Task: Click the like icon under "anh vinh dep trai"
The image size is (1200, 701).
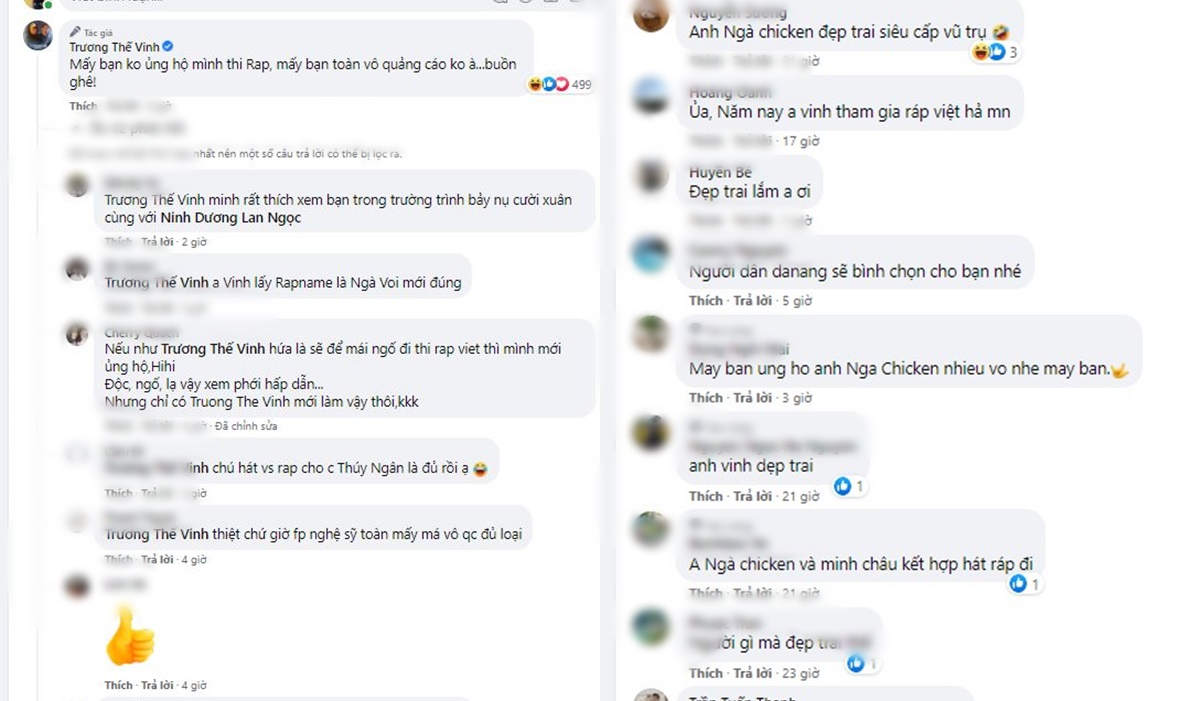Action: [x=842, y=486]
